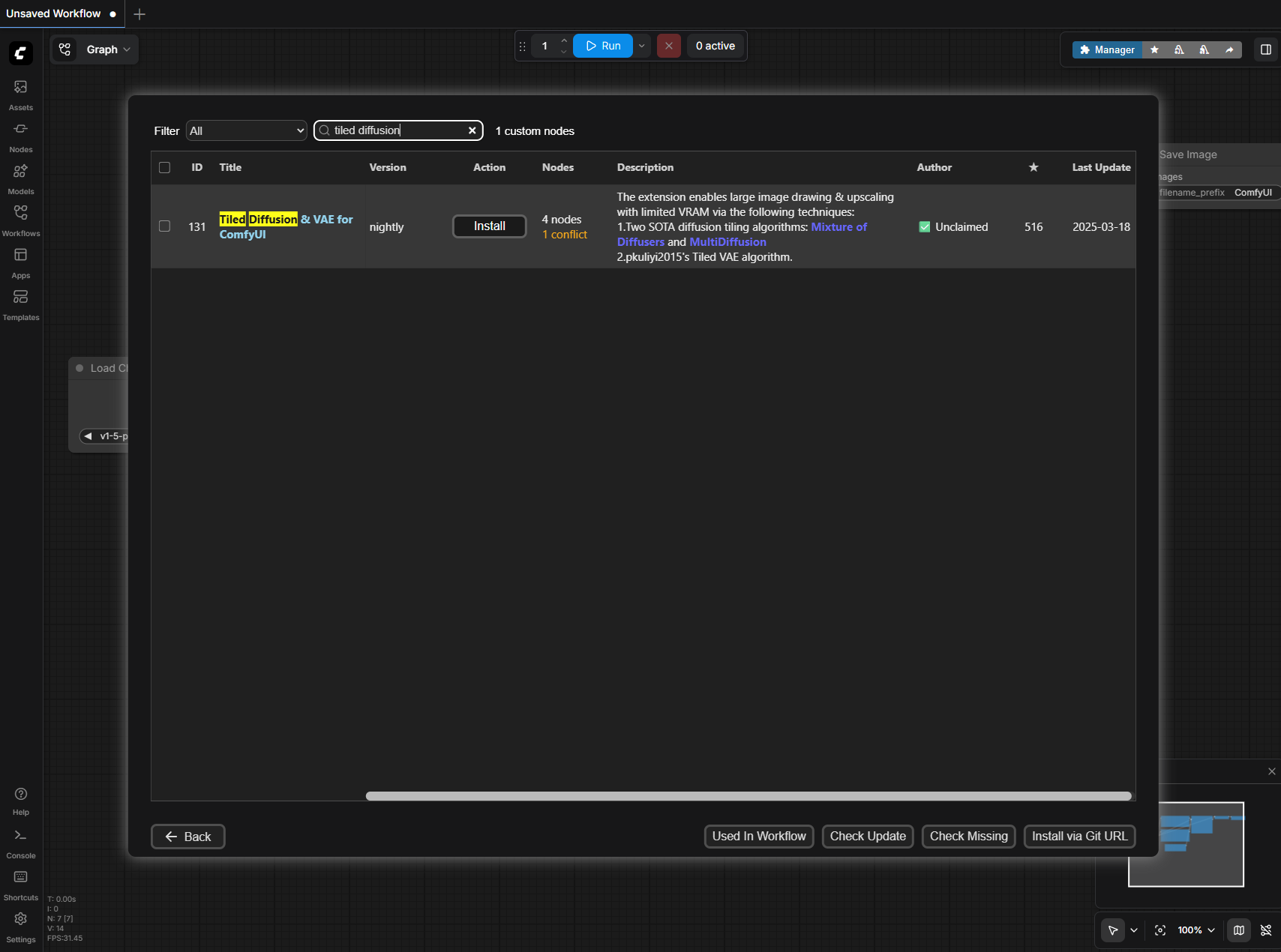Click the Install via Git URL button
This screenshot has width=1281, height=952.
click(1078, 837)
